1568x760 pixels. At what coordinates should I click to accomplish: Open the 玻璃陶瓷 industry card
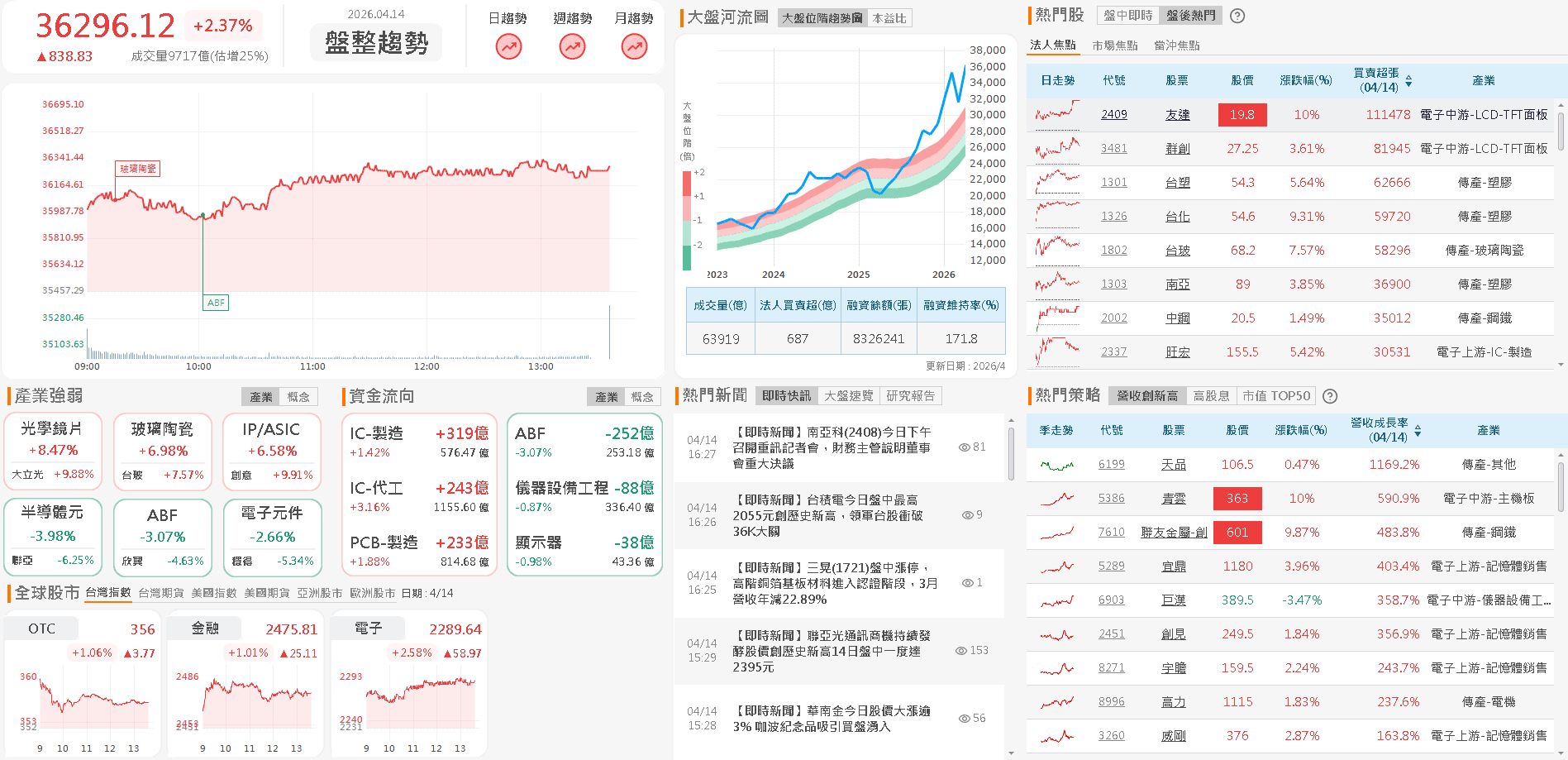point(163,452)
